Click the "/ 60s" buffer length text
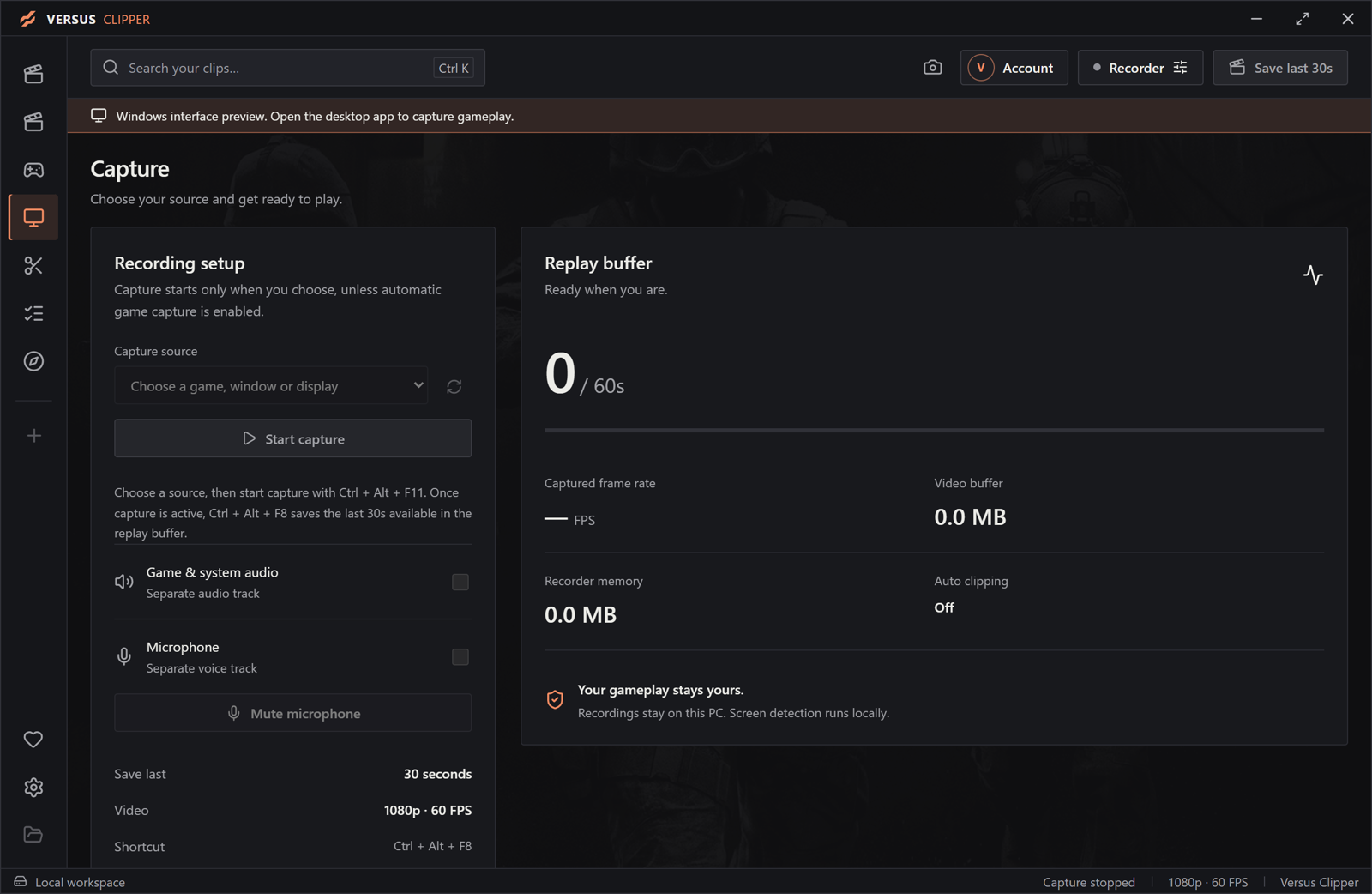The image size is (1372, 894). 602,386
